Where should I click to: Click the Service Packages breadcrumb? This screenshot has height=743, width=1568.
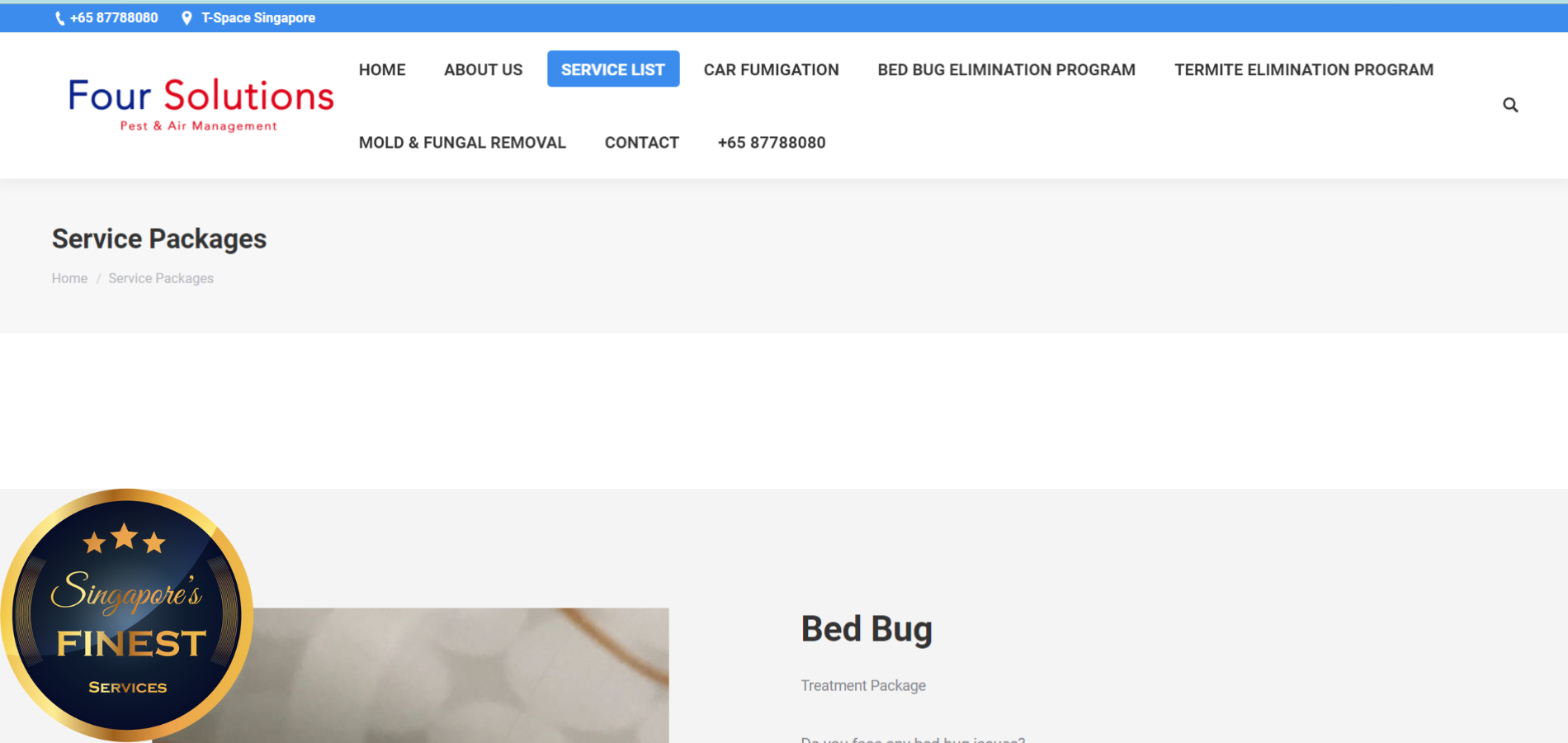pos(161,279)
